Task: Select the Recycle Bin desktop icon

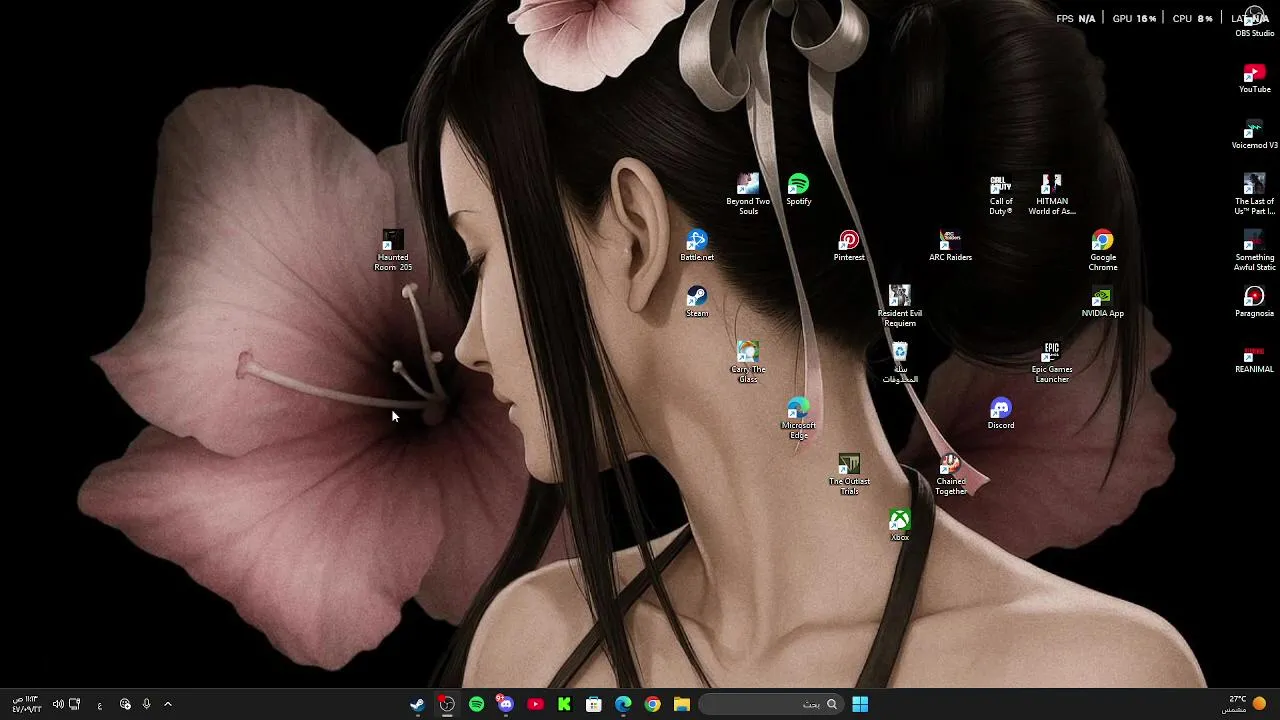Action: (900, 362)
